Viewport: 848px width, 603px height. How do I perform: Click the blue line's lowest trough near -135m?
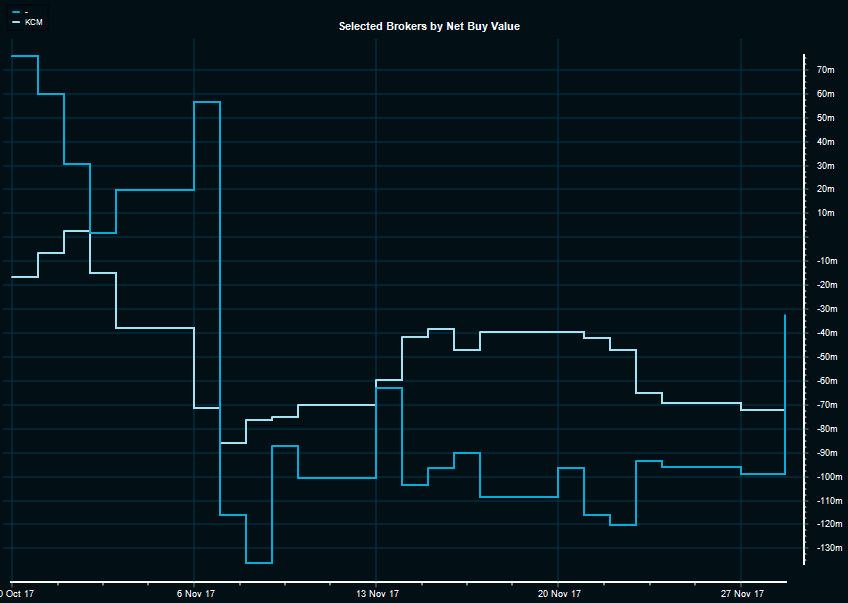tap(258, 563)
